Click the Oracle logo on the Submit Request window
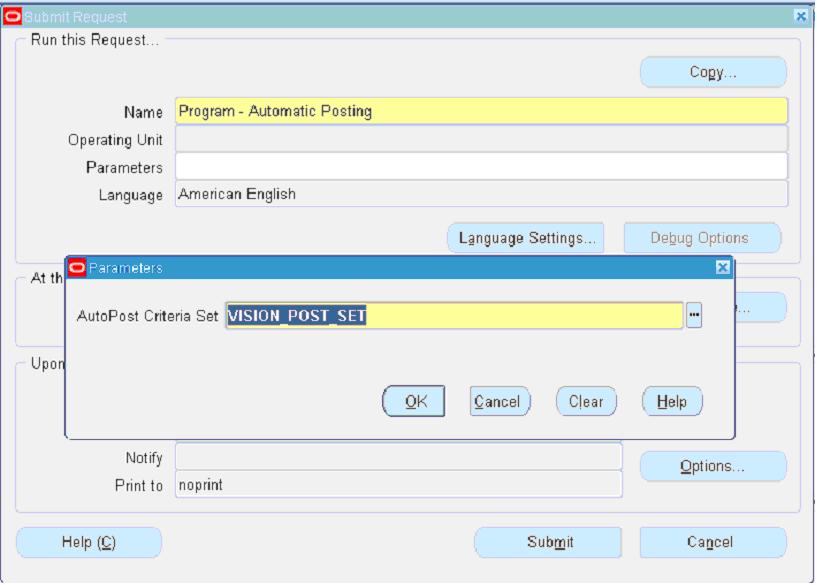This screenshot has height=585, width=817. click(11, 14)
